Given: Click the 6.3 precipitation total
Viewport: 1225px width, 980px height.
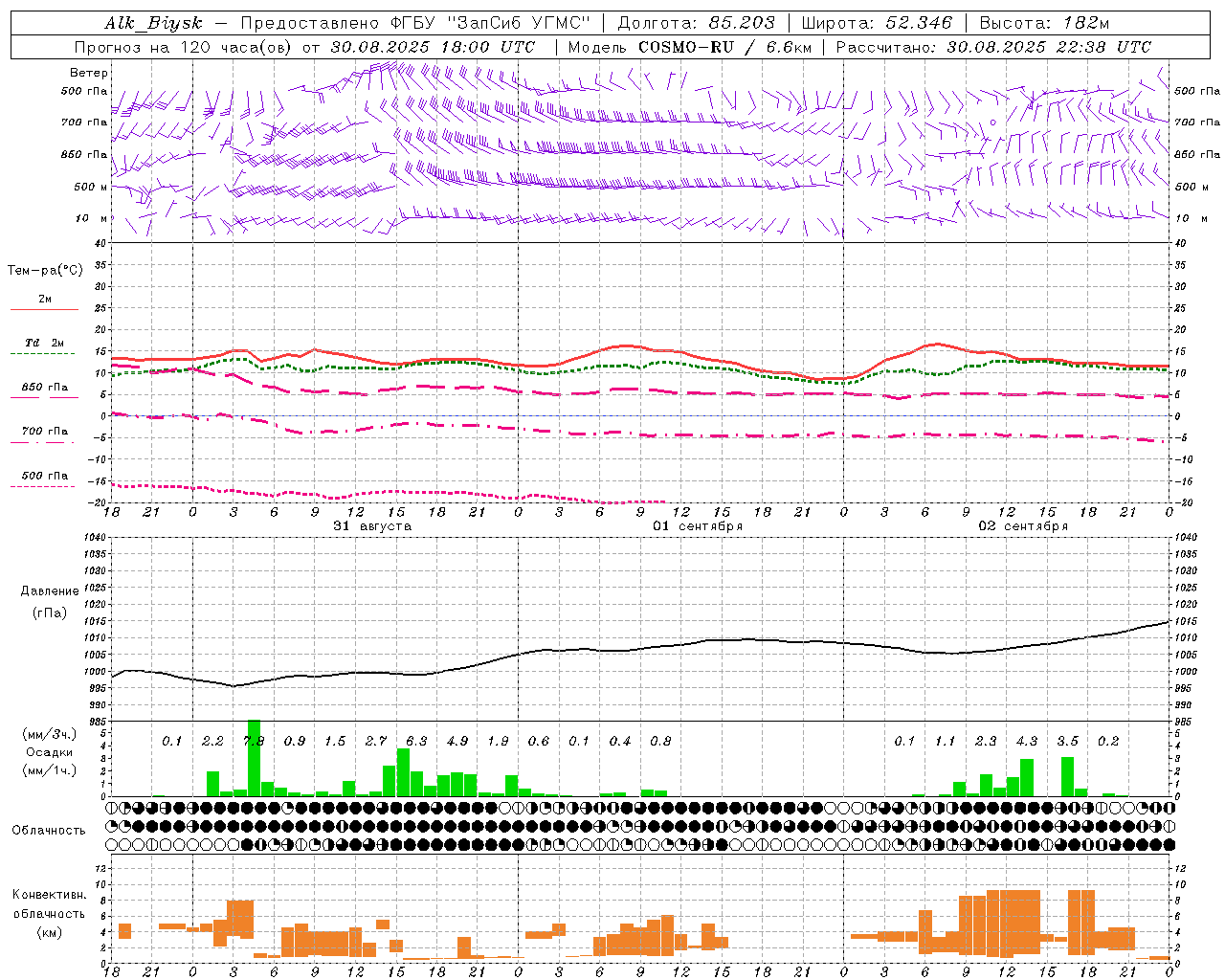Looking at the screenshot, I should [x=416, y=742].
